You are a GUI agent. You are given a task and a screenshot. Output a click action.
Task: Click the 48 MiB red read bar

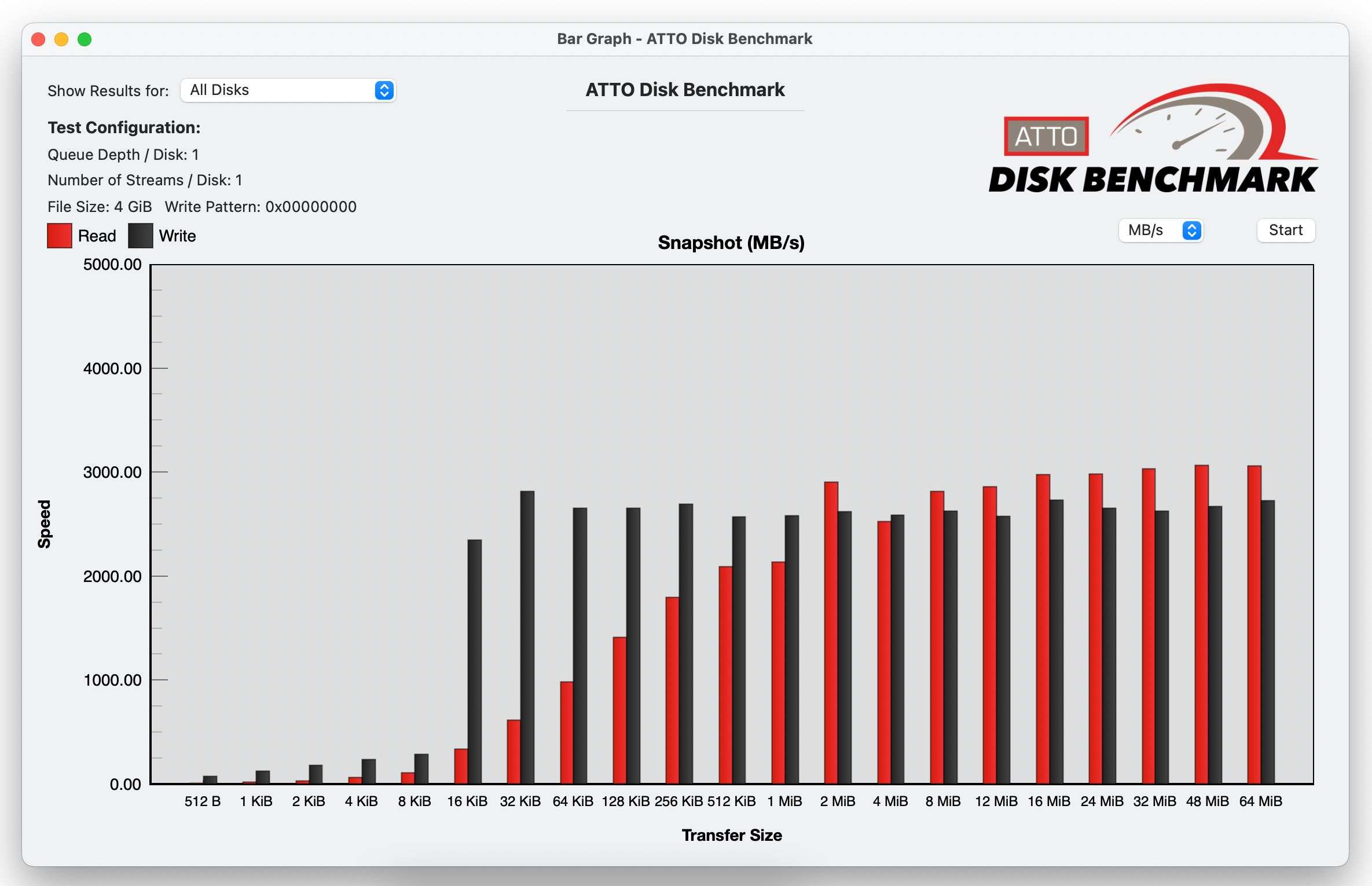[1202, 624]
